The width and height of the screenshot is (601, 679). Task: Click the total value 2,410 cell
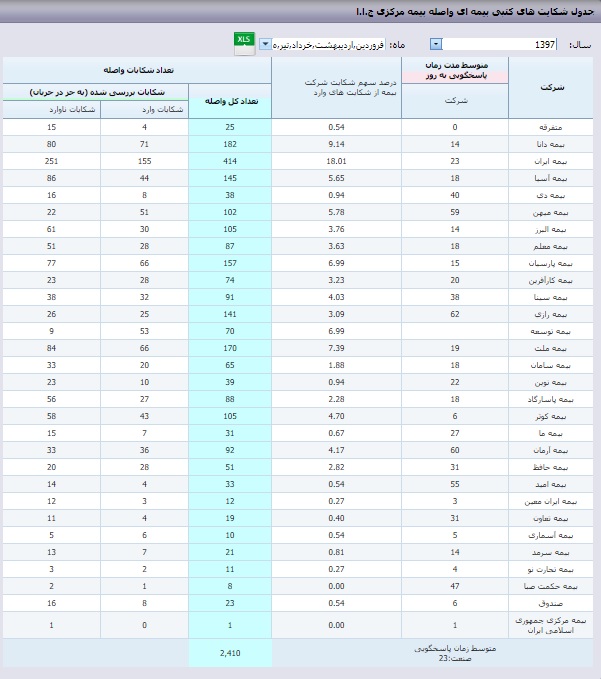pyautogui.click(x=229, y=653)
